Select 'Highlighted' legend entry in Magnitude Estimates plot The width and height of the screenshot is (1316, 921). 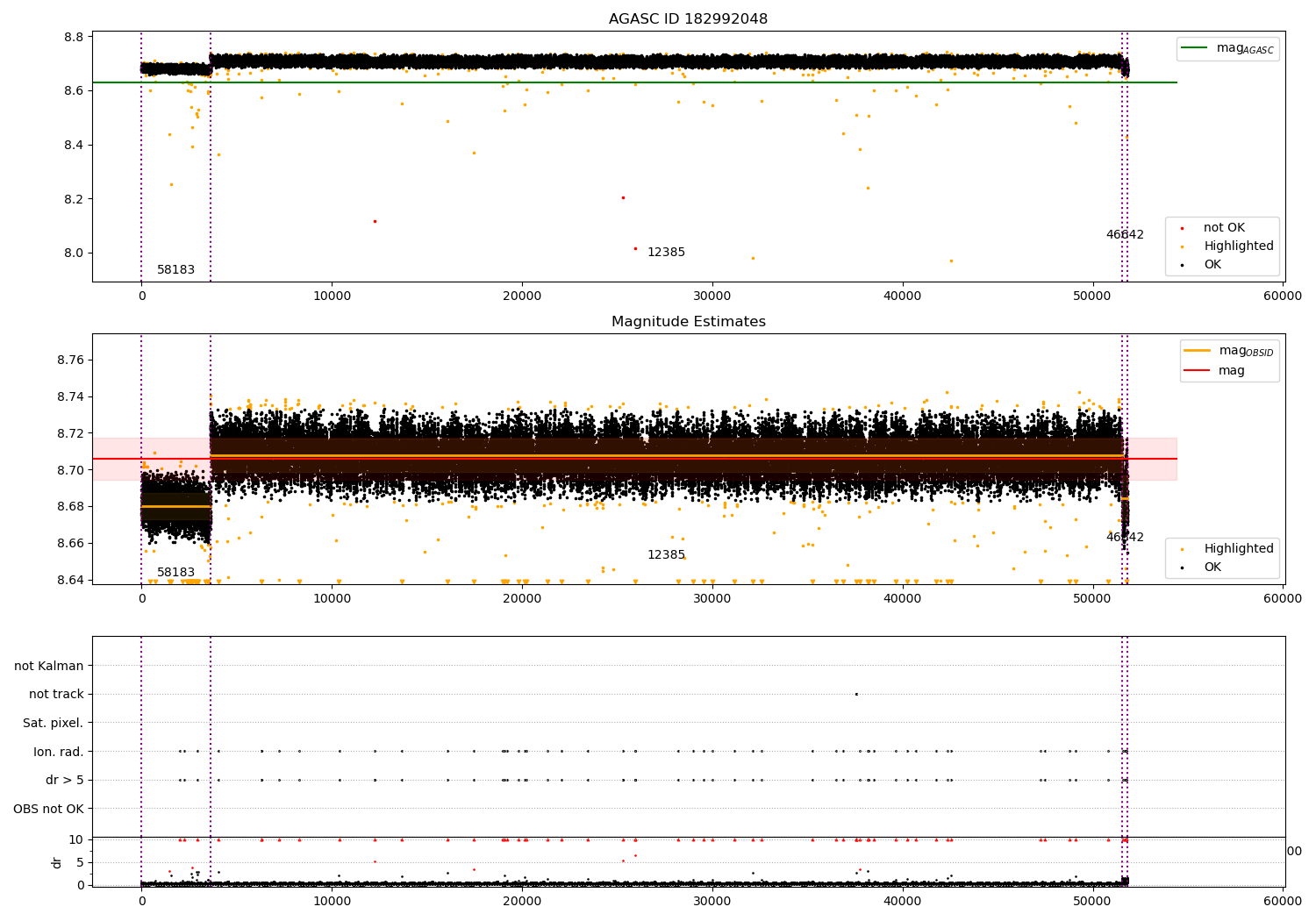click(1238, 549)
